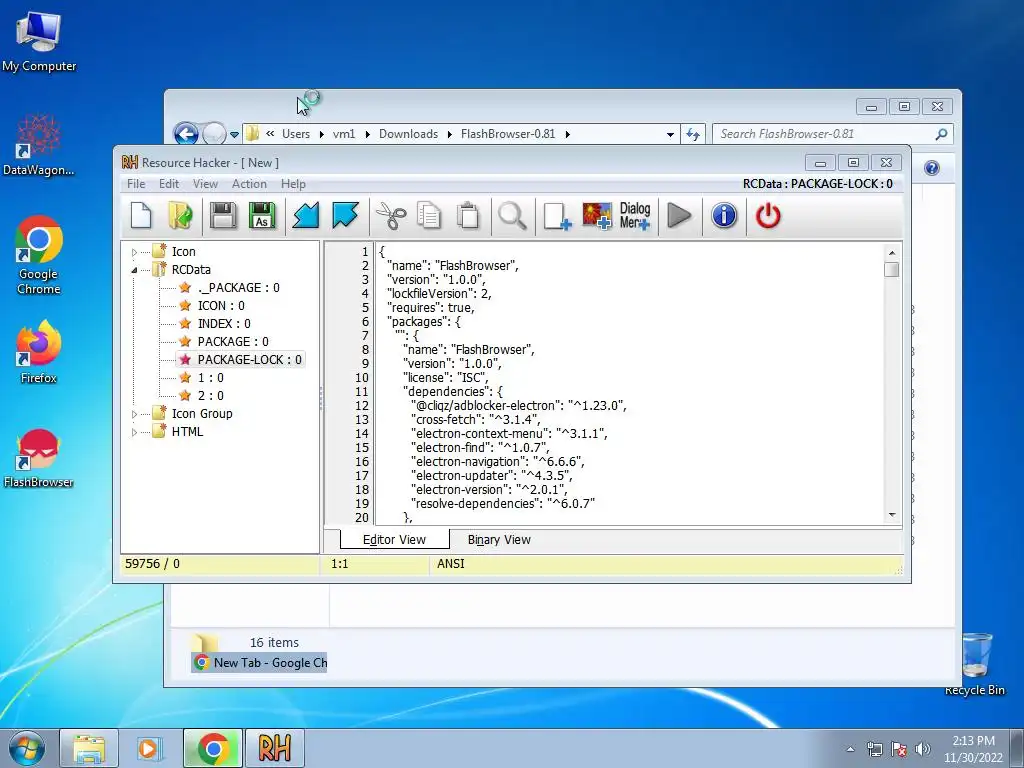Open the Help menu
1024x768 pixels.
pyautogui.click(x=293, y=184)
